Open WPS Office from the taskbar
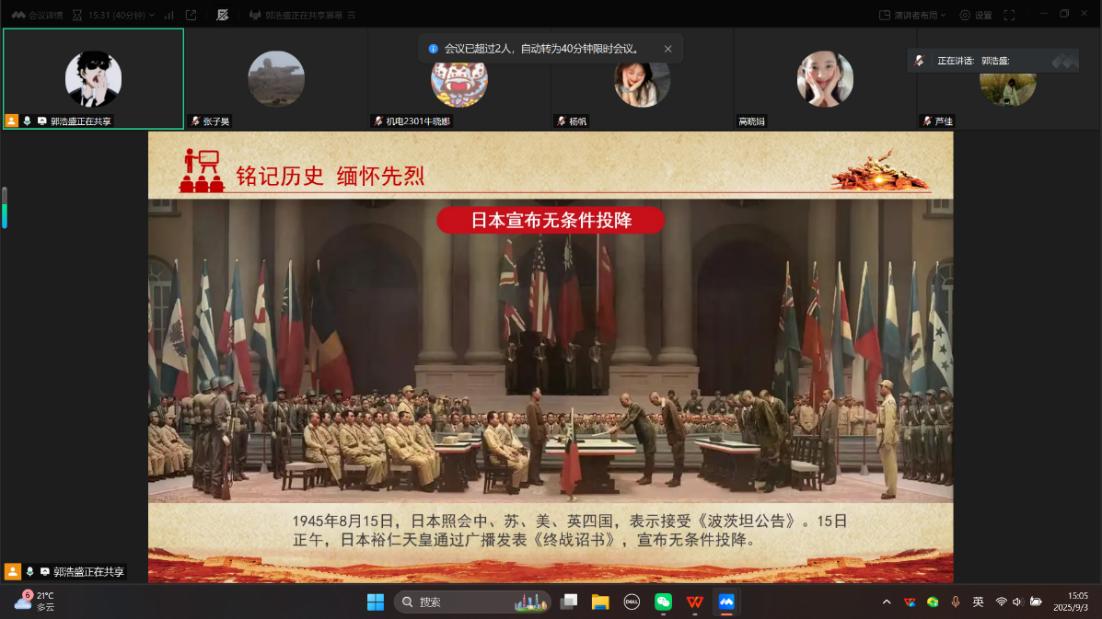This screenshot has width=1102, height=619. point(695,602)
